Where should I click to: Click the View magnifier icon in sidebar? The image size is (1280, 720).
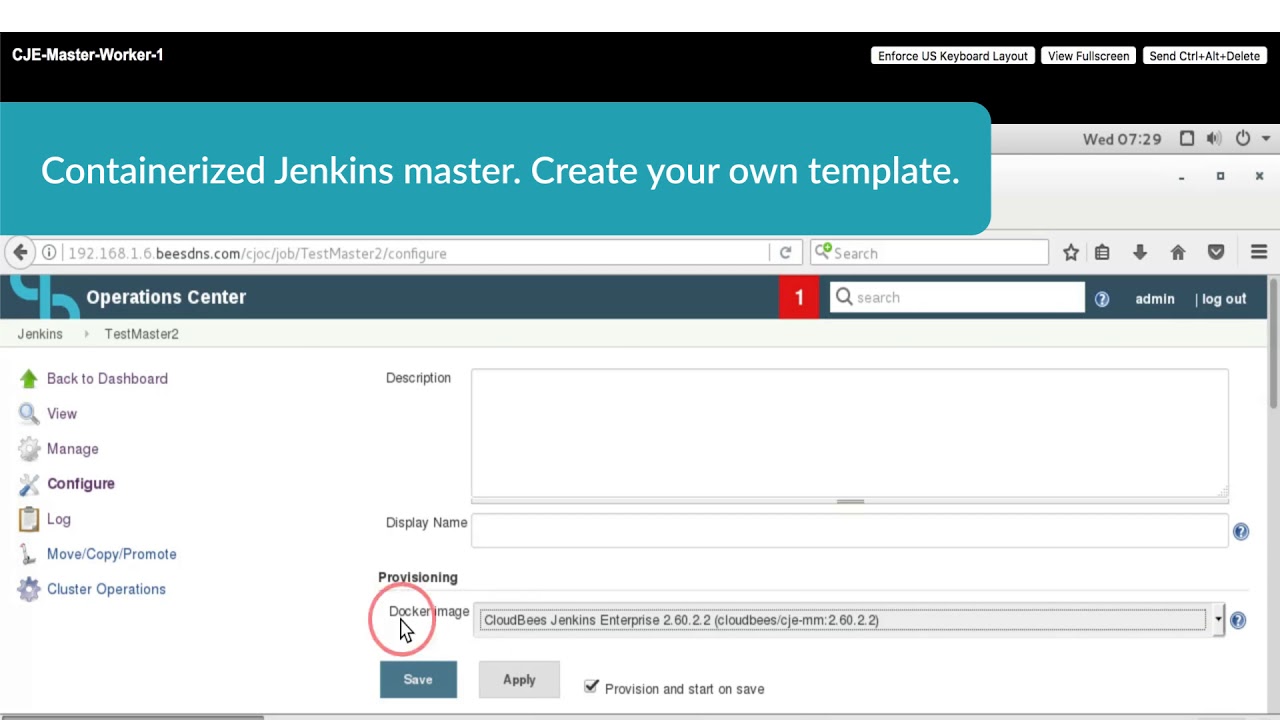coord(28,413)
